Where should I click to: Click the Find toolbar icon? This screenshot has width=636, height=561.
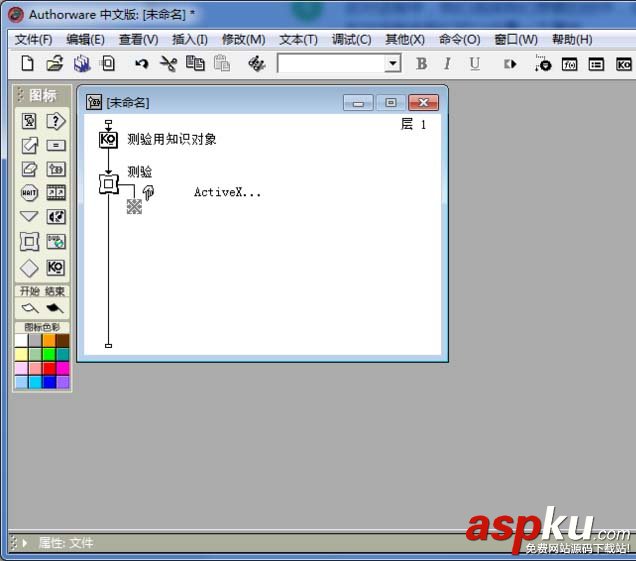(256, 64)
